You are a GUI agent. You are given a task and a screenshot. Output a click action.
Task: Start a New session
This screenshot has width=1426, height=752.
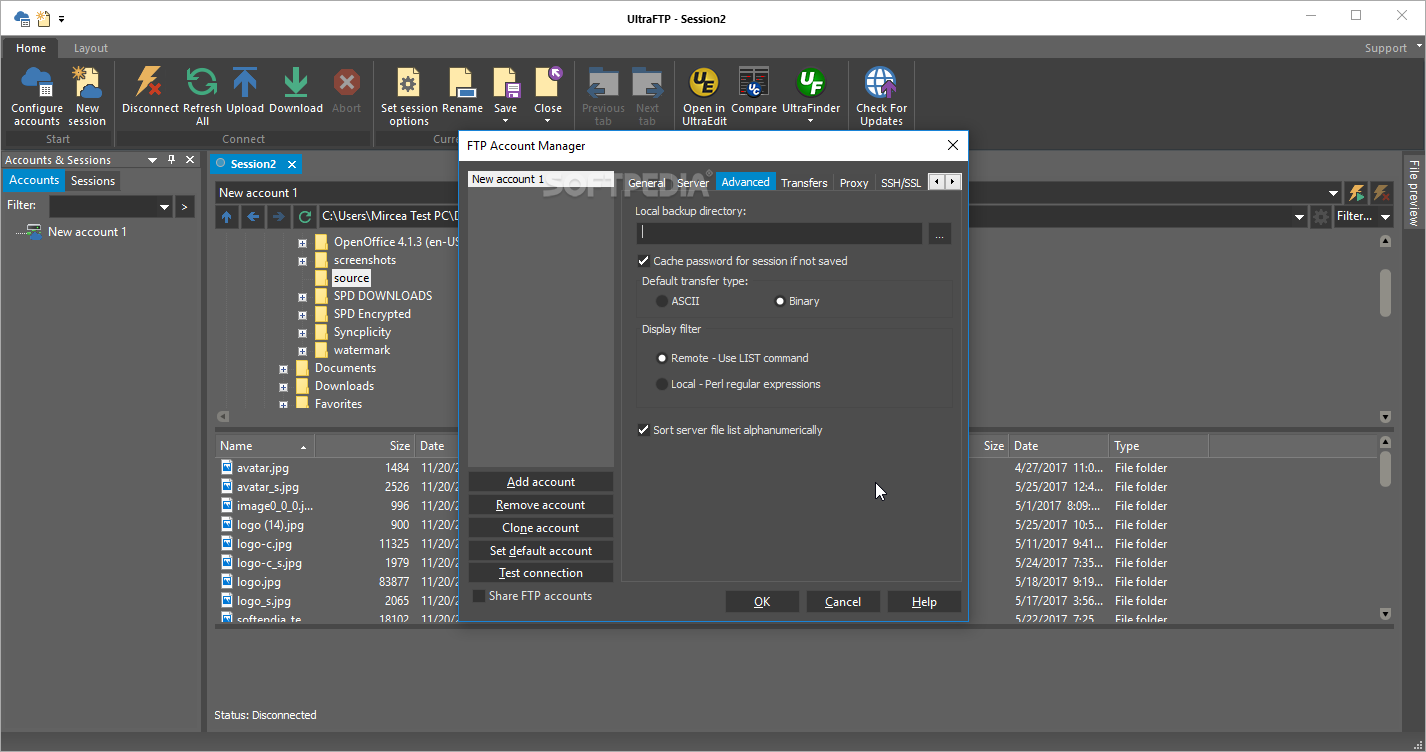point(87,96)
